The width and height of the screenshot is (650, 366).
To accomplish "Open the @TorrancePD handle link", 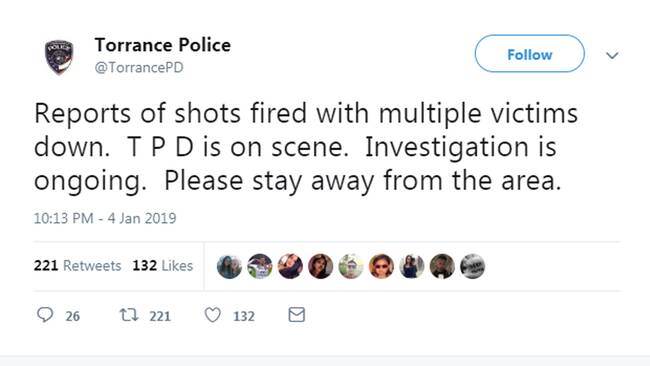I will click(139, 67).
